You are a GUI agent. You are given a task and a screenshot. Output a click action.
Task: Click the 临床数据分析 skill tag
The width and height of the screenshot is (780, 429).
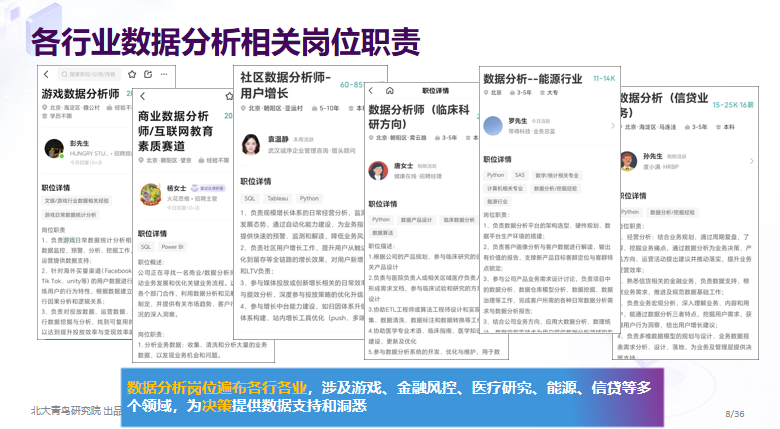coord(459,219)
